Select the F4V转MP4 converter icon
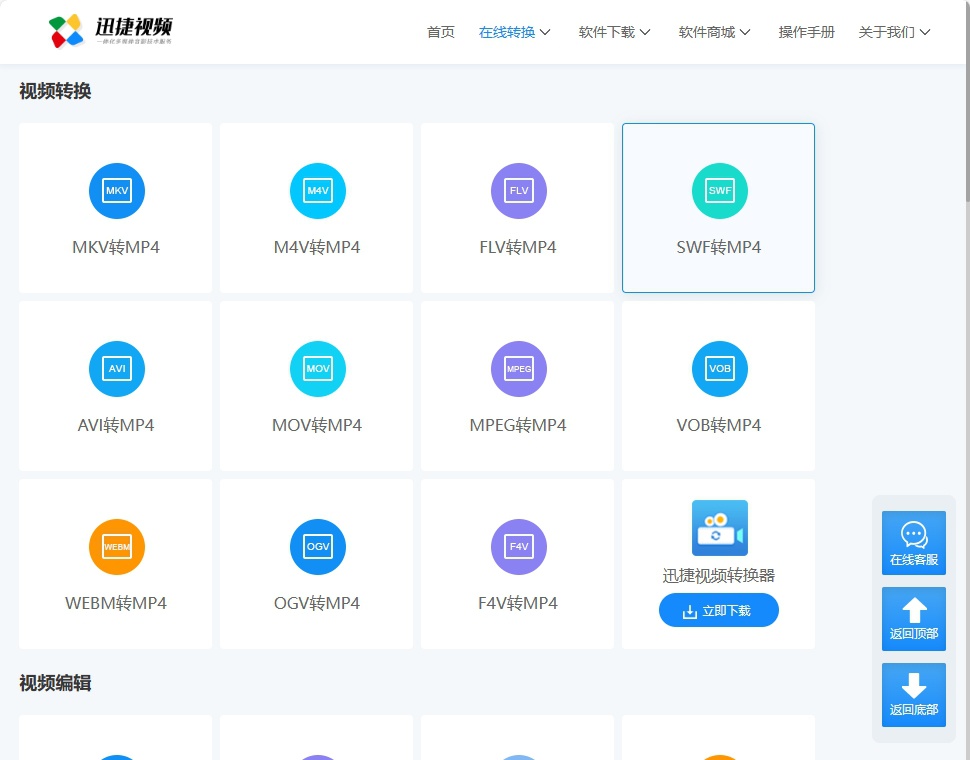 pos(518,546)
